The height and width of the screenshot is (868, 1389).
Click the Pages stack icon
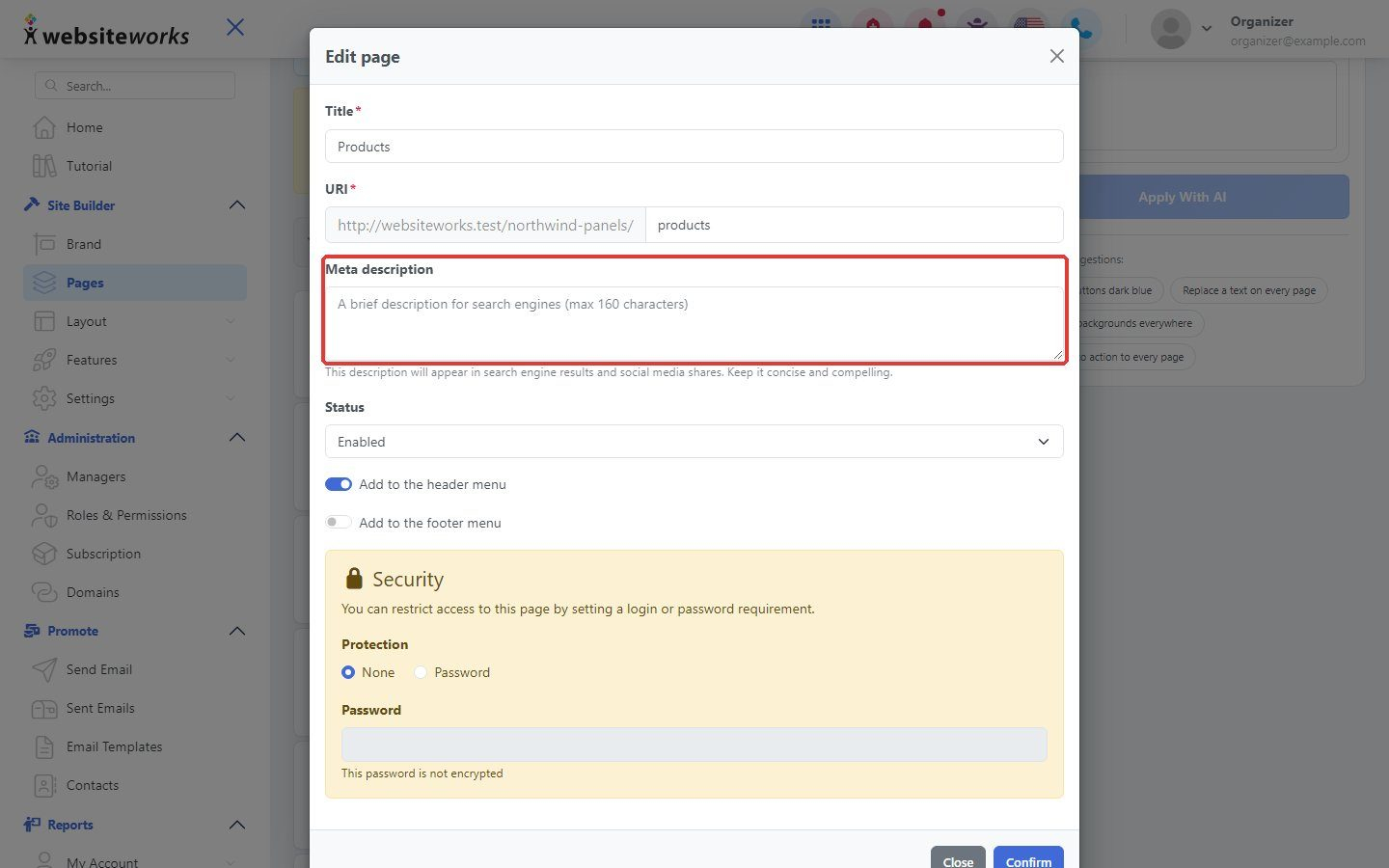44,283
